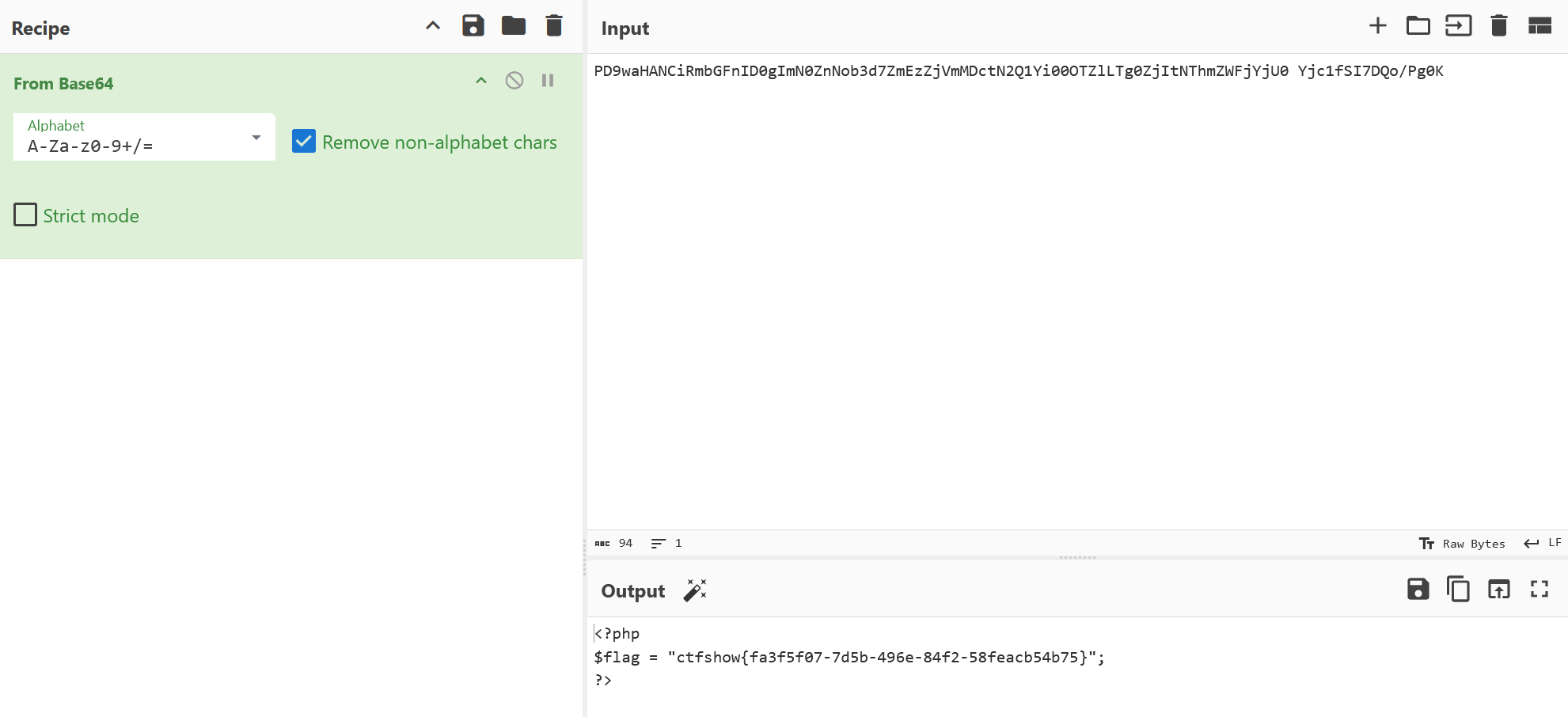Image resolution: width=1568 pixels, height=717 pixels.
Task: Maximise the output pane
Action: point(1540,589)
